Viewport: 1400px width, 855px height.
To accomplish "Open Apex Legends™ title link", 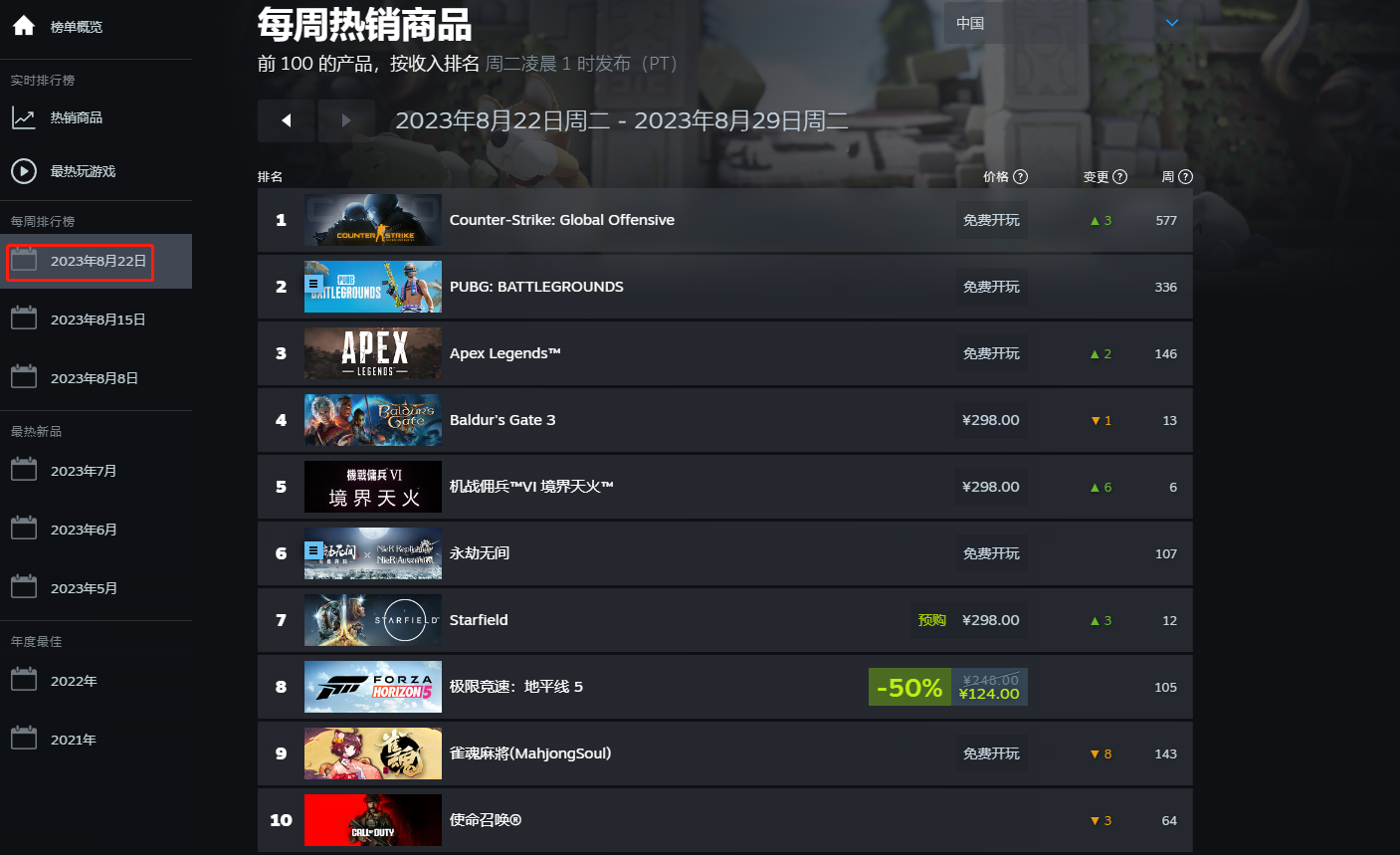I will point(505,353).
